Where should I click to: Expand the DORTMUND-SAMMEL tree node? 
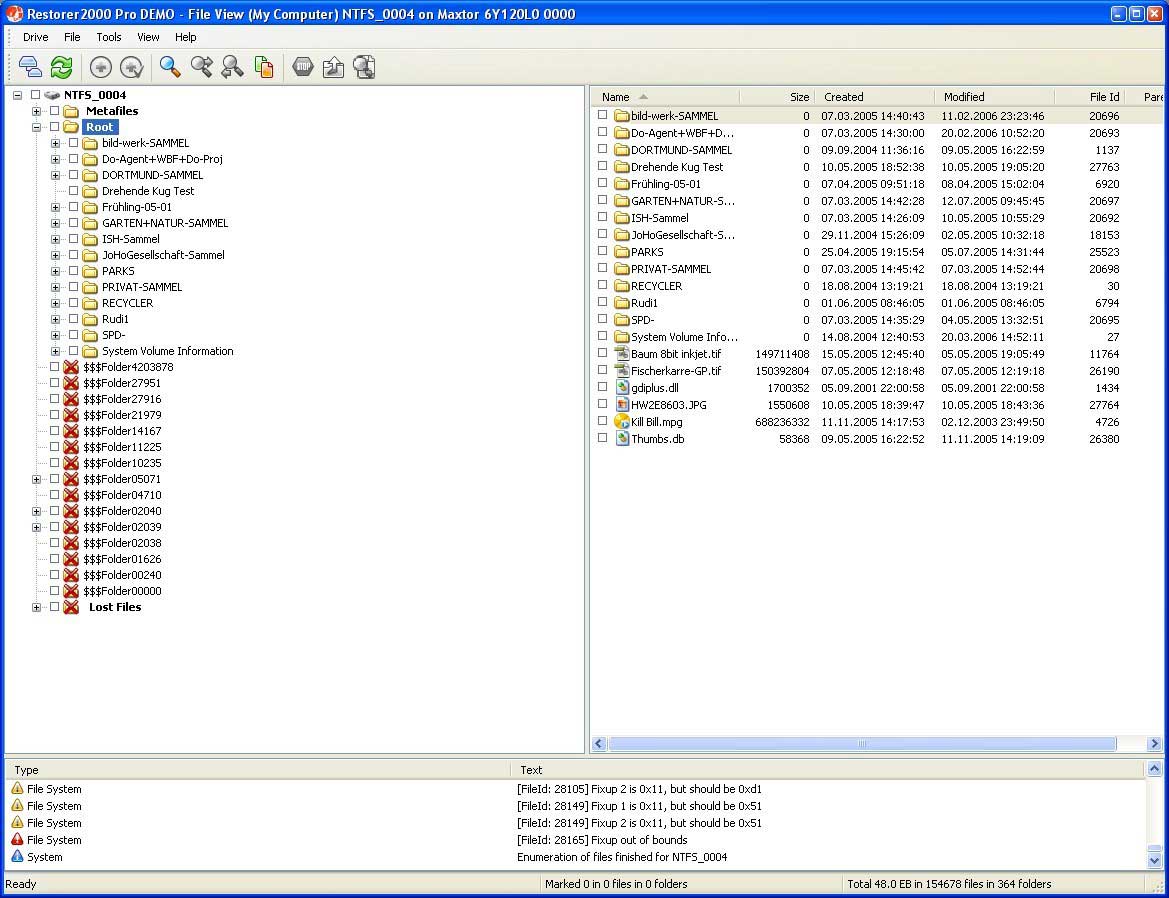click(55, 175)
